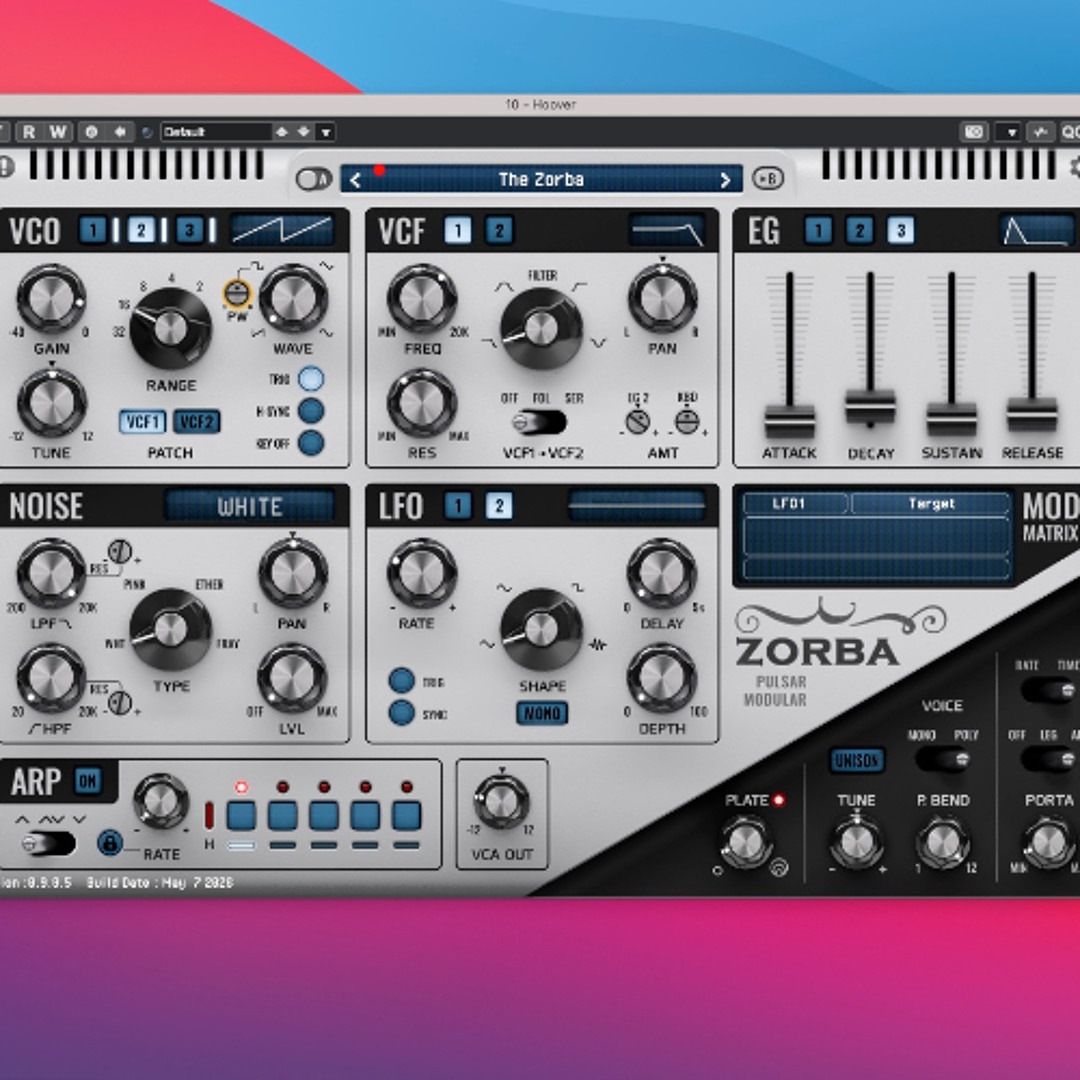
Task: Open the host preset dropdown arrow next to Default
Action: 326,132
